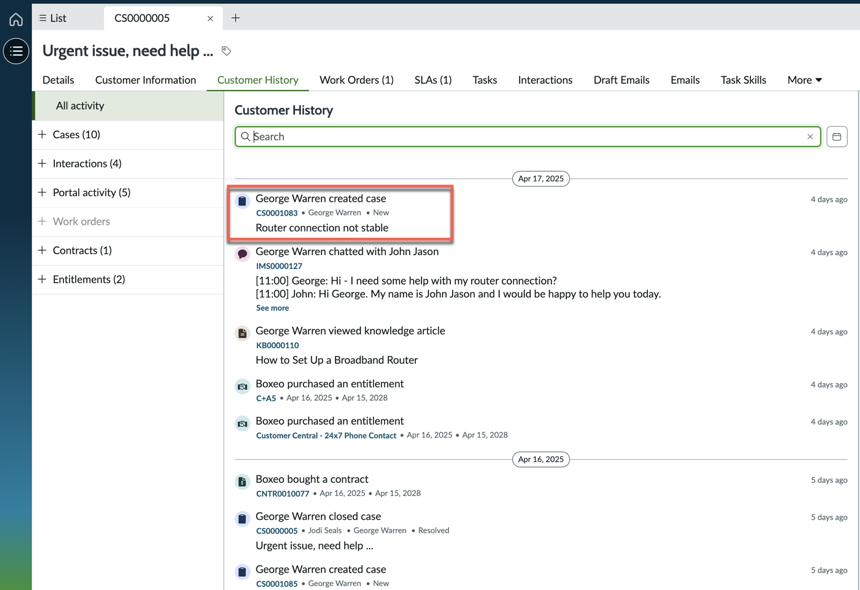Image resolution: width=860 pixels, height=590 pixels.
Task: Open the calendar date filter icon
Action: tap(836, 137)
